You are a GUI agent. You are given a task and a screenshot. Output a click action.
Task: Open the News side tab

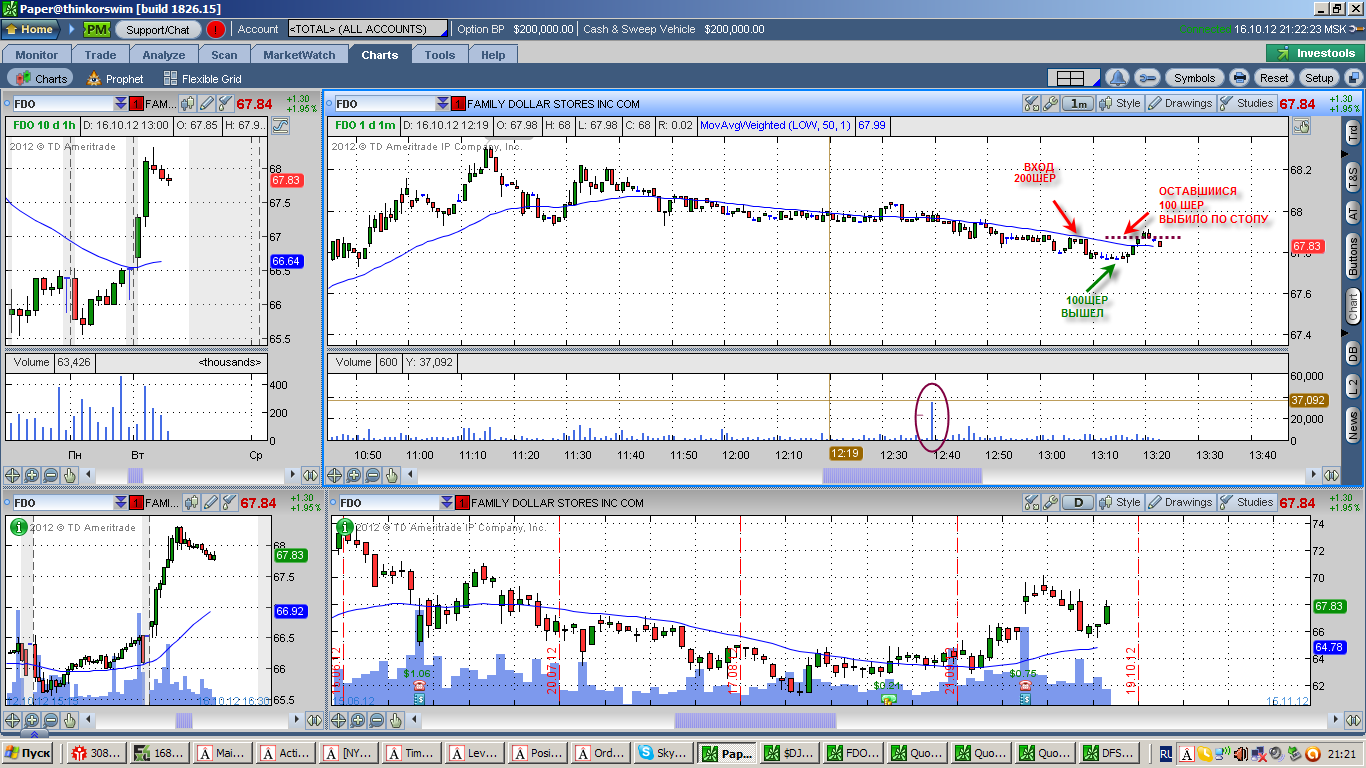(x=1352, y=425)
